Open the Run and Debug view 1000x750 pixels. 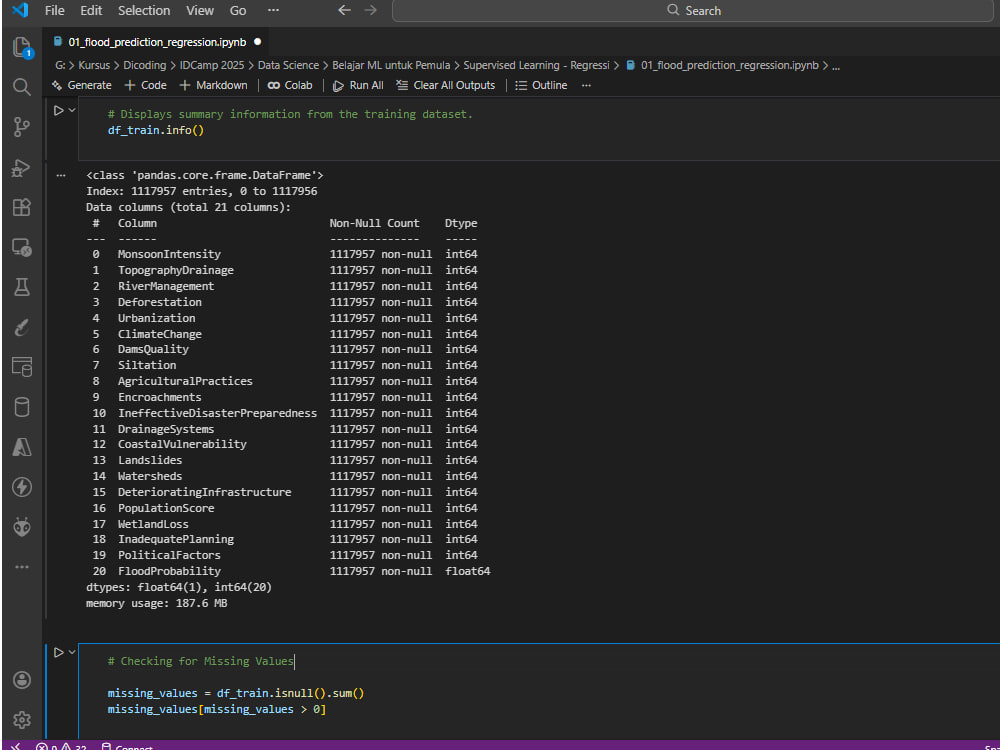pos(22,168)
